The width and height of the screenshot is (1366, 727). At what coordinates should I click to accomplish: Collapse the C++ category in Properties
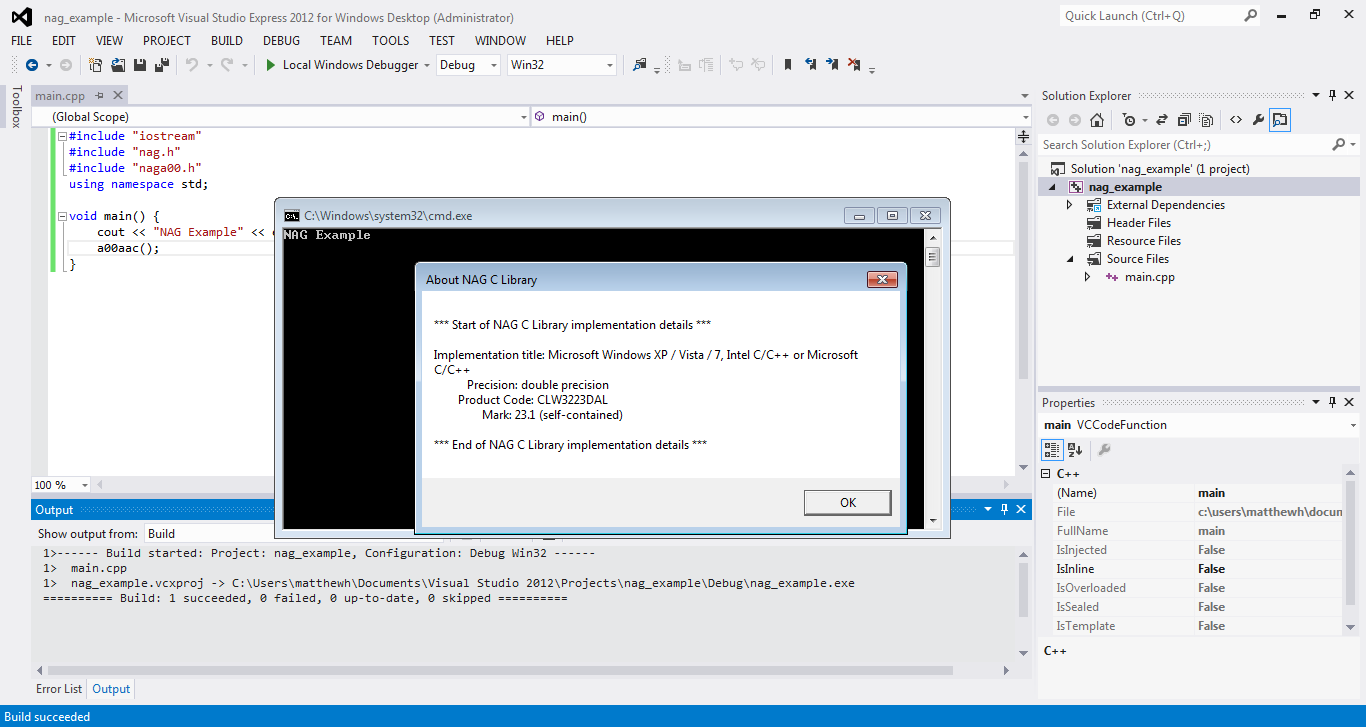[1047, 474]
